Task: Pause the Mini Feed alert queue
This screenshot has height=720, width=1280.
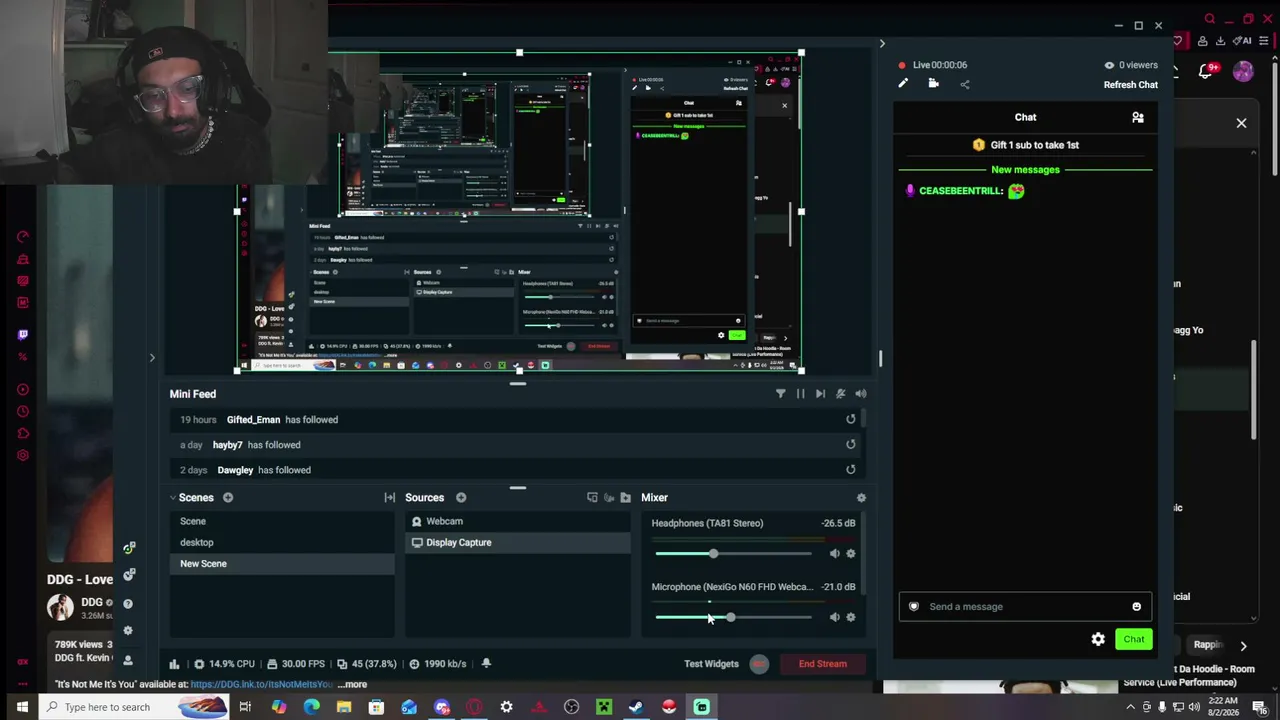Action: 800,394
